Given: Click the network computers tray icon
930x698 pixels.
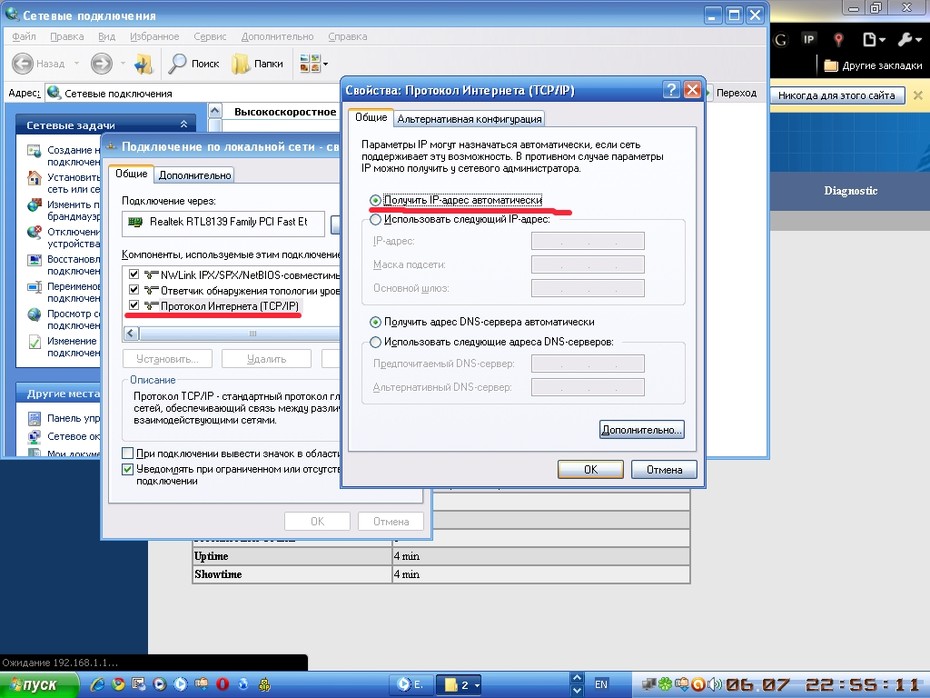Looking at the screenshot, I should [x=650, y=684].
